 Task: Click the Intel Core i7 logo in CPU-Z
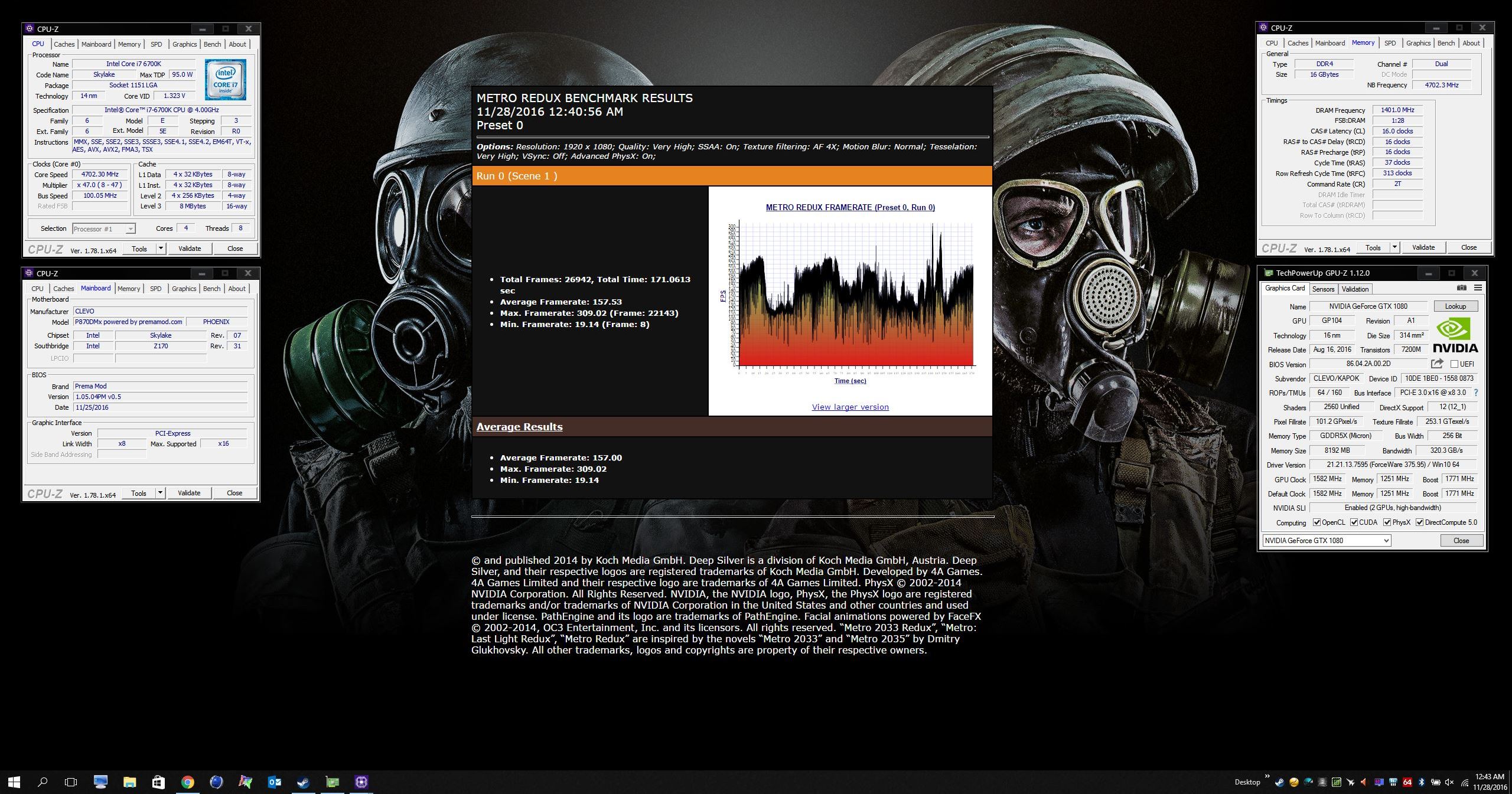[x=226, y=79]
